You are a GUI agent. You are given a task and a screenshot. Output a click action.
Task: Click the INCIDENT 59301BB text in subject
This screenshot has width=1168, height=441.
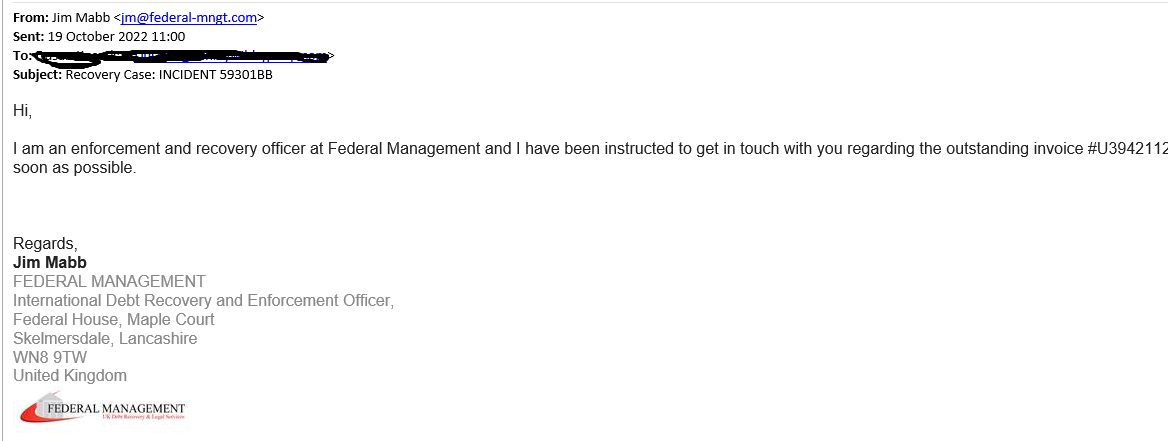point(215,74)
